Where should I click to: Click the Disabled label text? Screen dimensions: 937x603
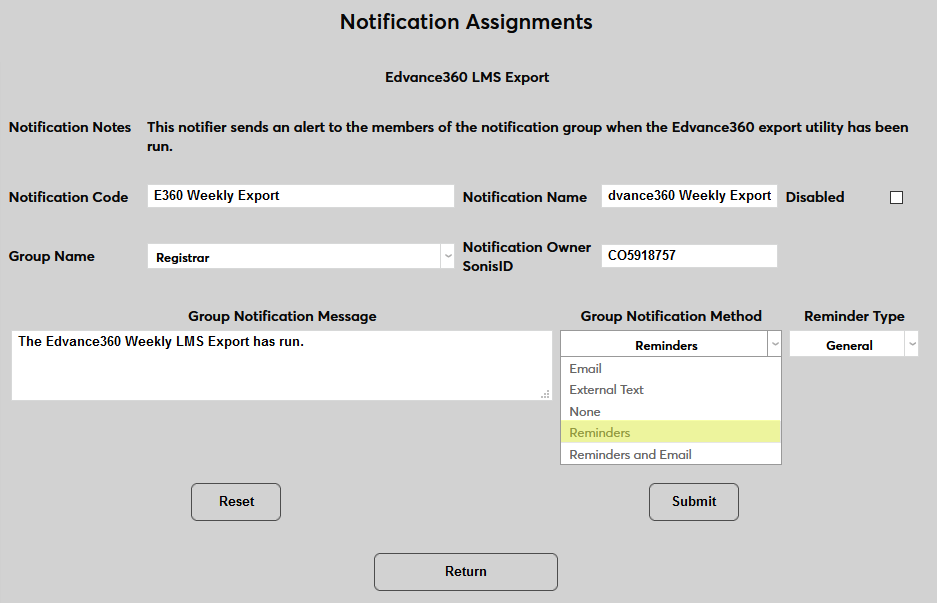tap(814, 197)
